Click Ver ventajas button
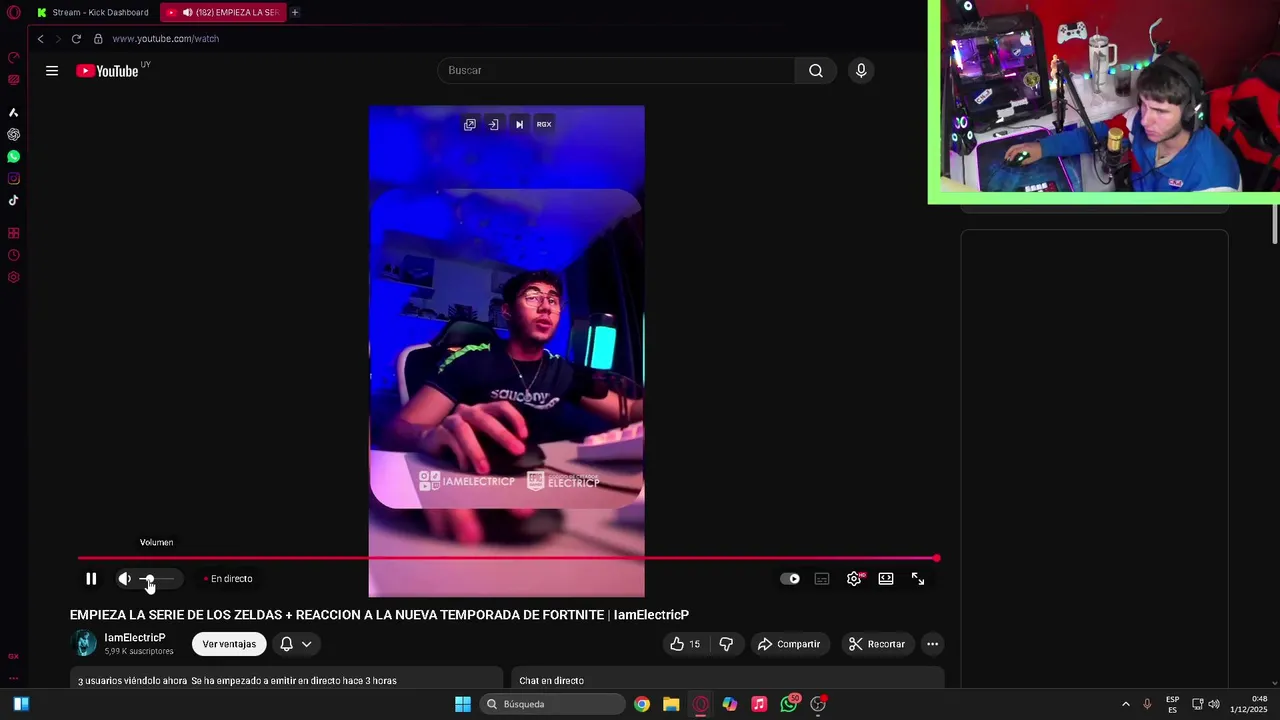 [229, 645]
